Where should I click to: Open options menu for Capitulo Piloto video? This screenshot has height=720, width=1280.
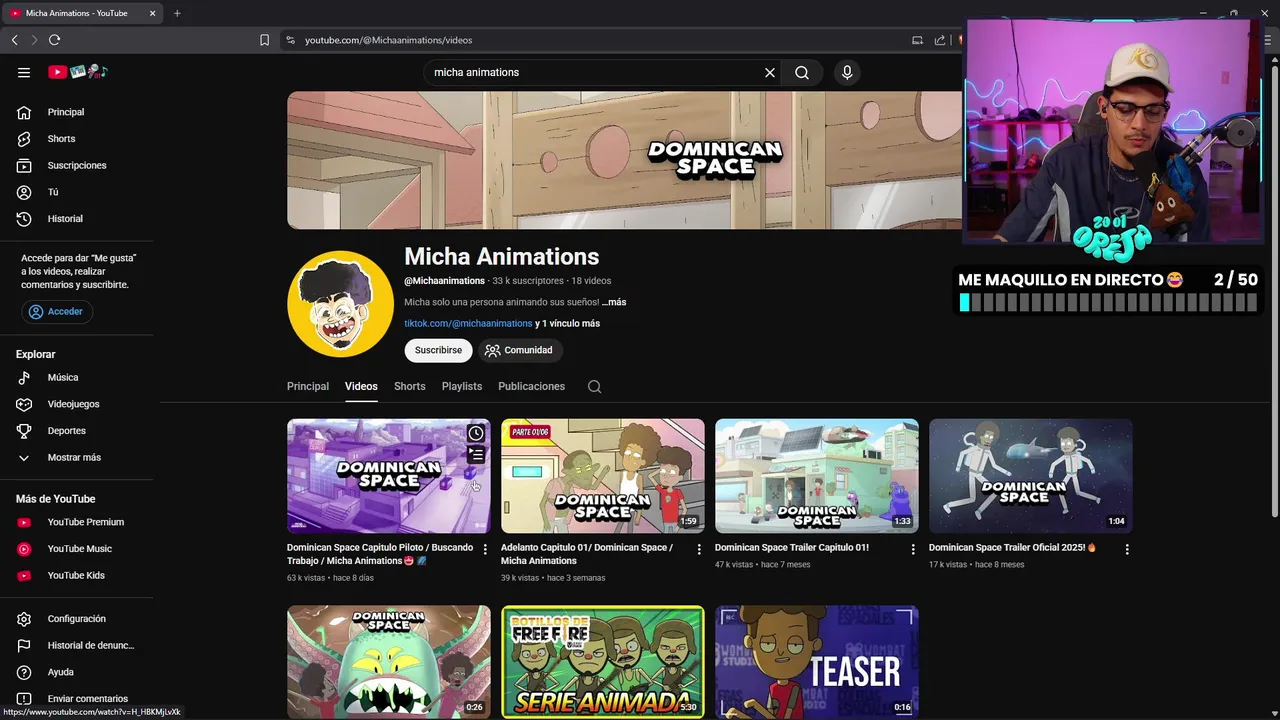pyautogui.click(x=485, y=549)
